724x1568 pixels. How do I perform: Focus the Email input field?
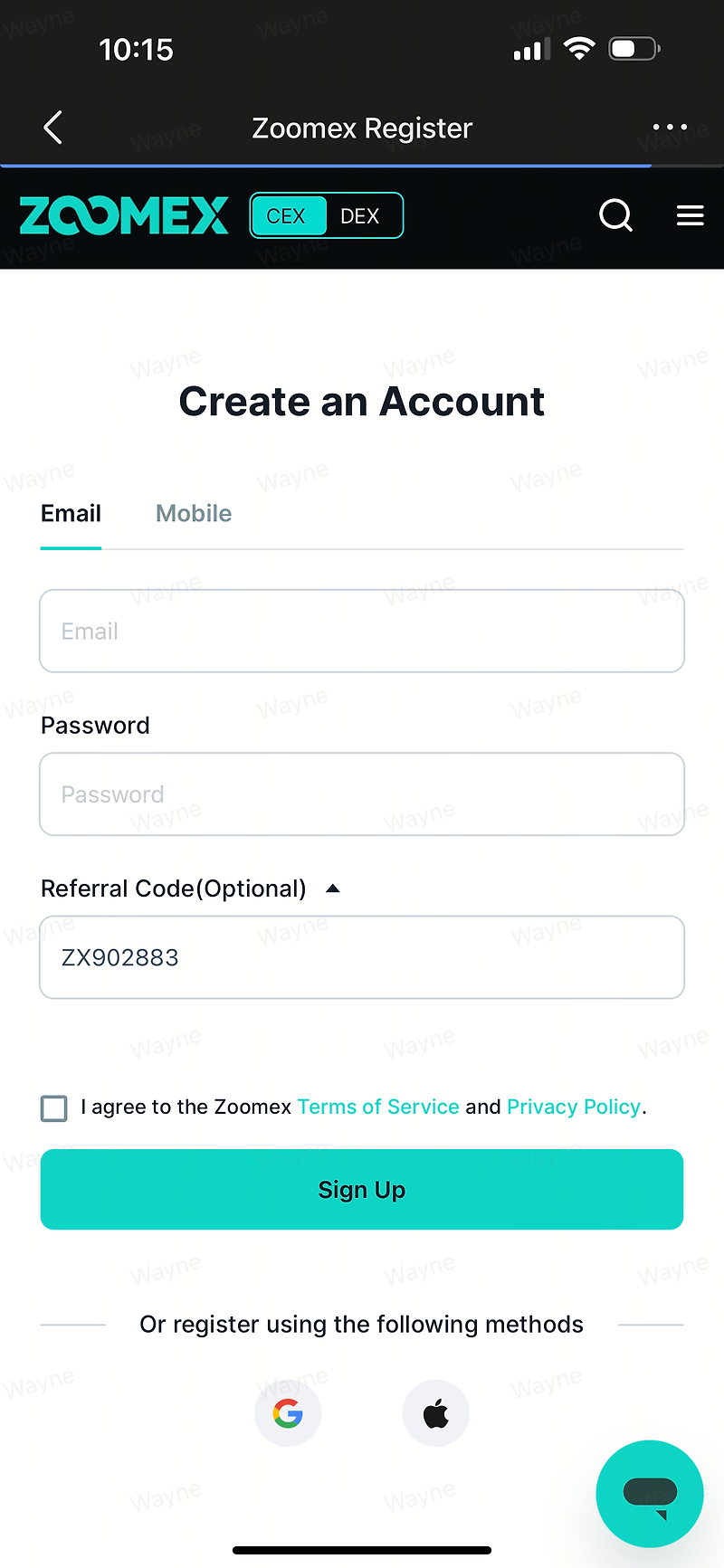362,631
